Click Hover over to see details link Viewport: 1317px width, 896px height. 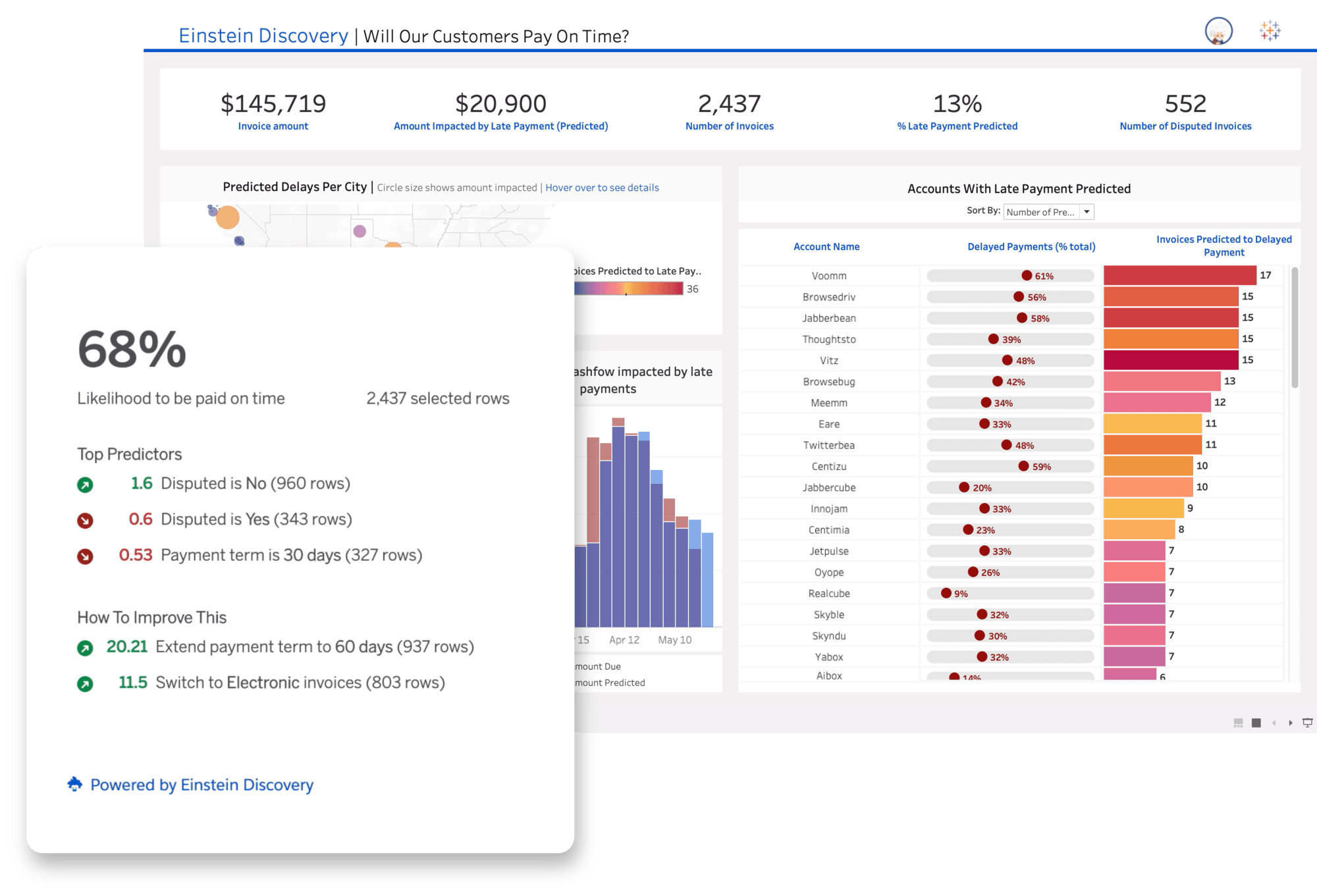602,188
